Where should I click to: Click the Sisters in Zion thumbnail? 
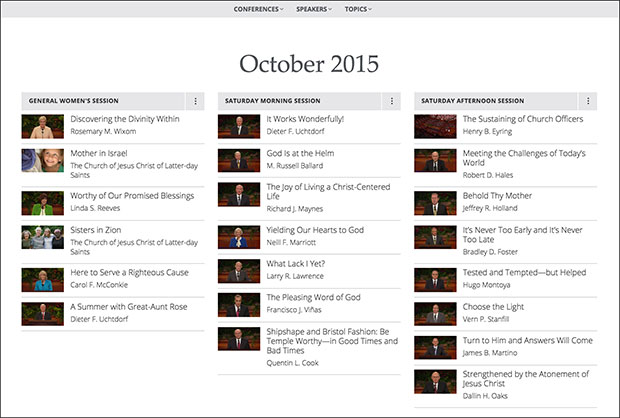(43, 237)
